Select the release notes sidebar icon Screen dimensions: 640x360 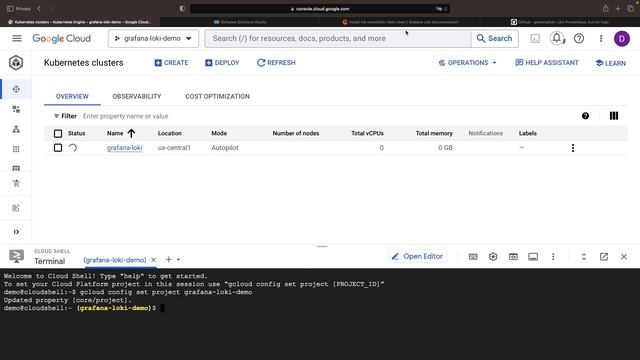16,208
